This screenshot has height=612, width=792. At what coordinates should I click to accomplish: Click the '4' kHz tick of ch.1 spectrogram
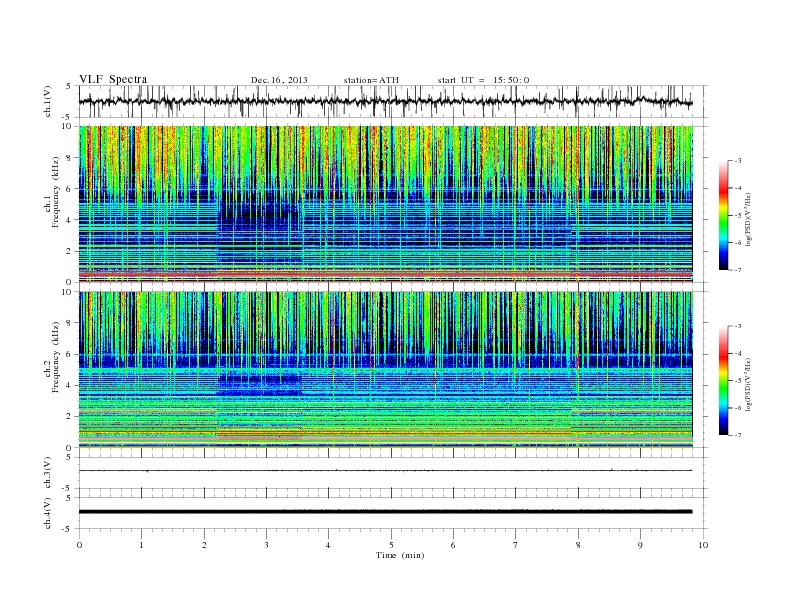click(71, 220)
